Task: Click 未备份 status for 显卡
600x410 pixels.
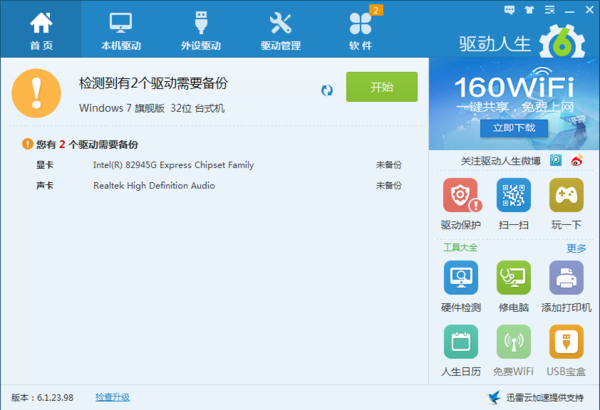Action: [389, 165]
